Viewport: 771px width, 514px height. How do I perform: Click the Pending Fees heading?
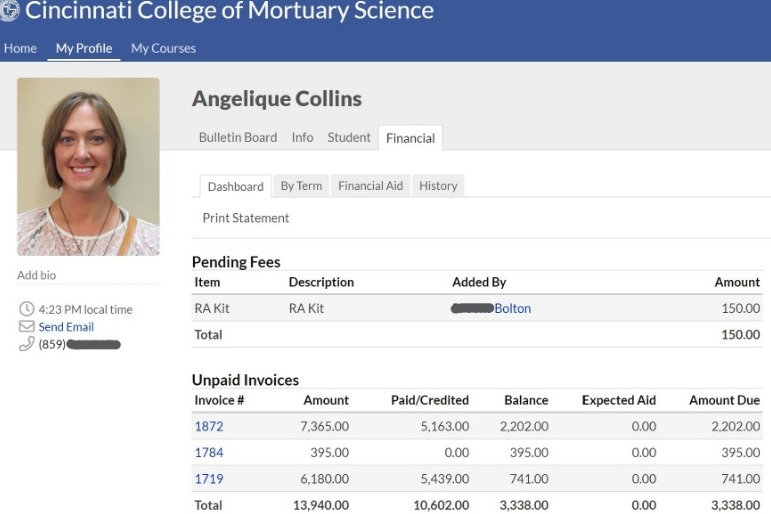pyautogui.click(x=236, y=262)
